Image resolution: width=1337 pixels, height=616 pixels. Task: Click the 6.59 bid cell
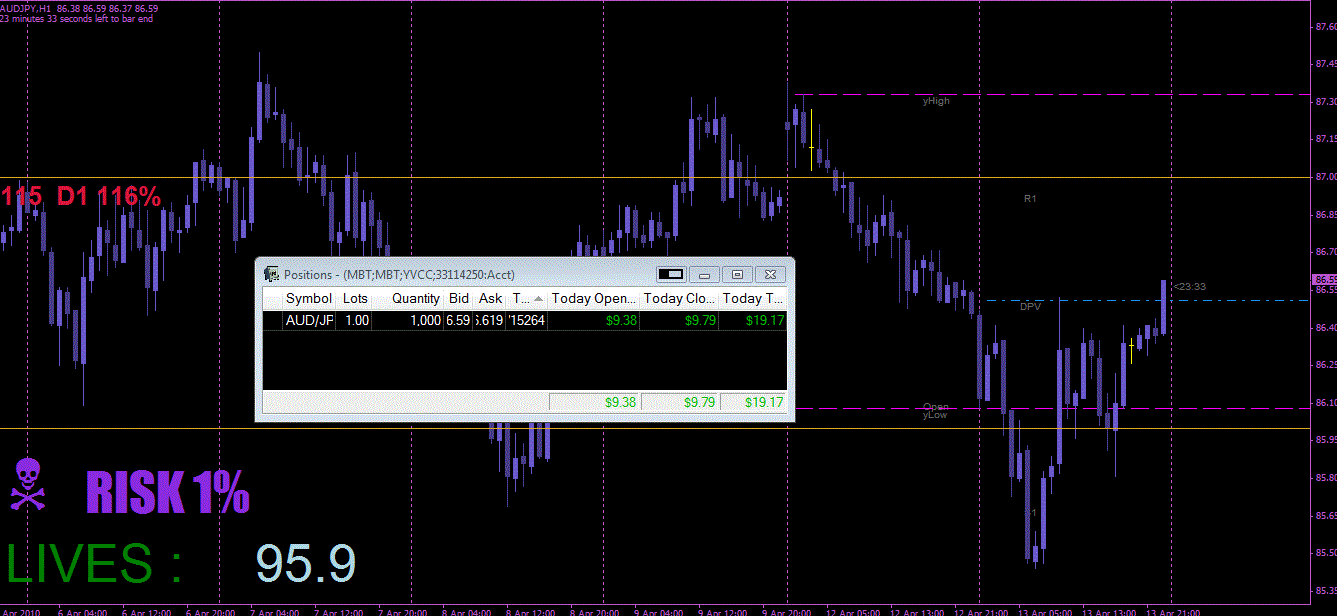[x=459, y=320]
